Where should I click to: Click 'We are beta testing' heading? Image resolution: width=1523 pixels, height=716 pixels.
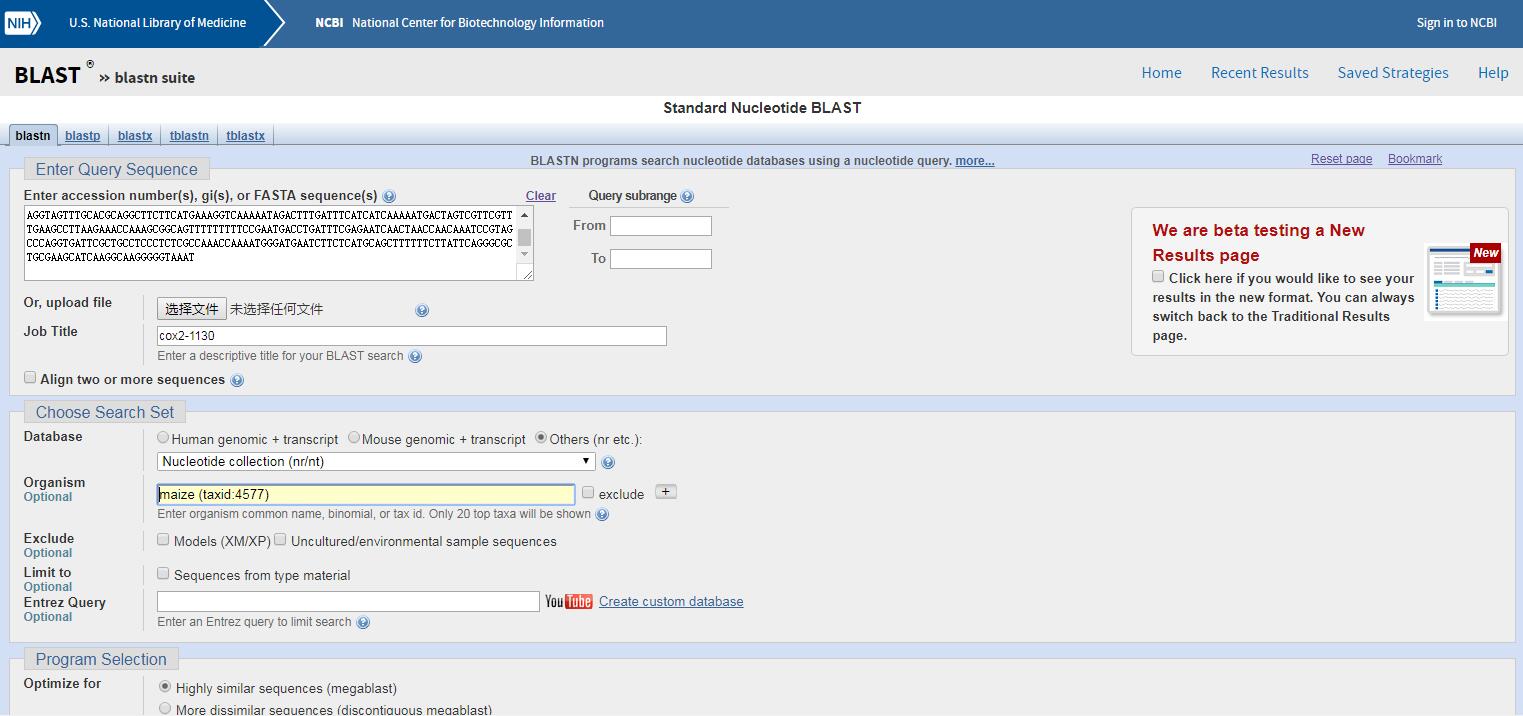(x=1258, y=243)
